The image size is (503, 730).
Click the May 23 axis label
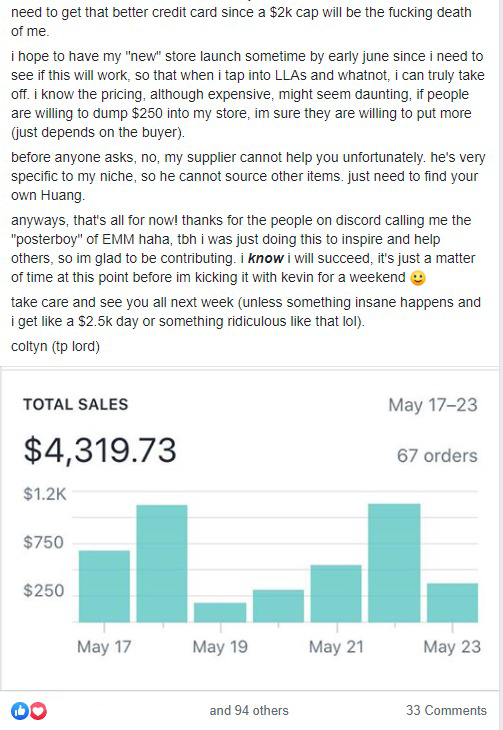tap(452, 647)
